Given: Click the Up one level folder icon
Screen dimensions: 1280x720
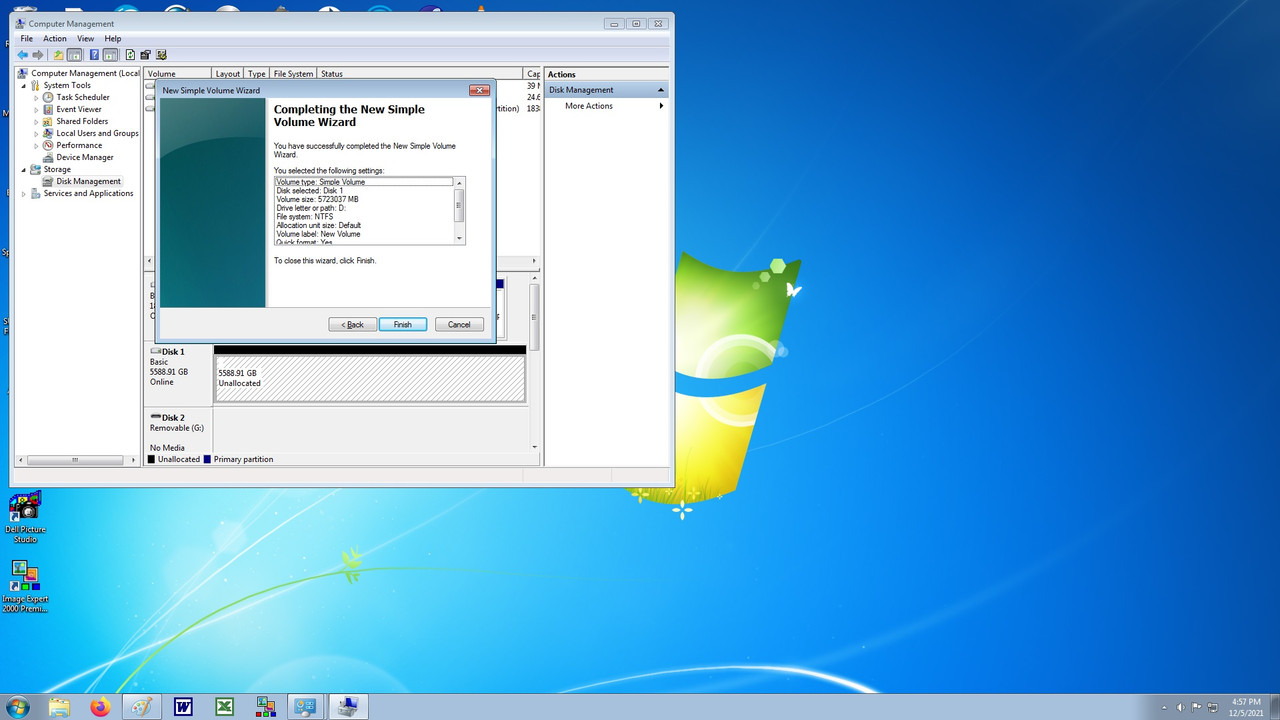Looking at the screenshot, I should pos(58,55).
